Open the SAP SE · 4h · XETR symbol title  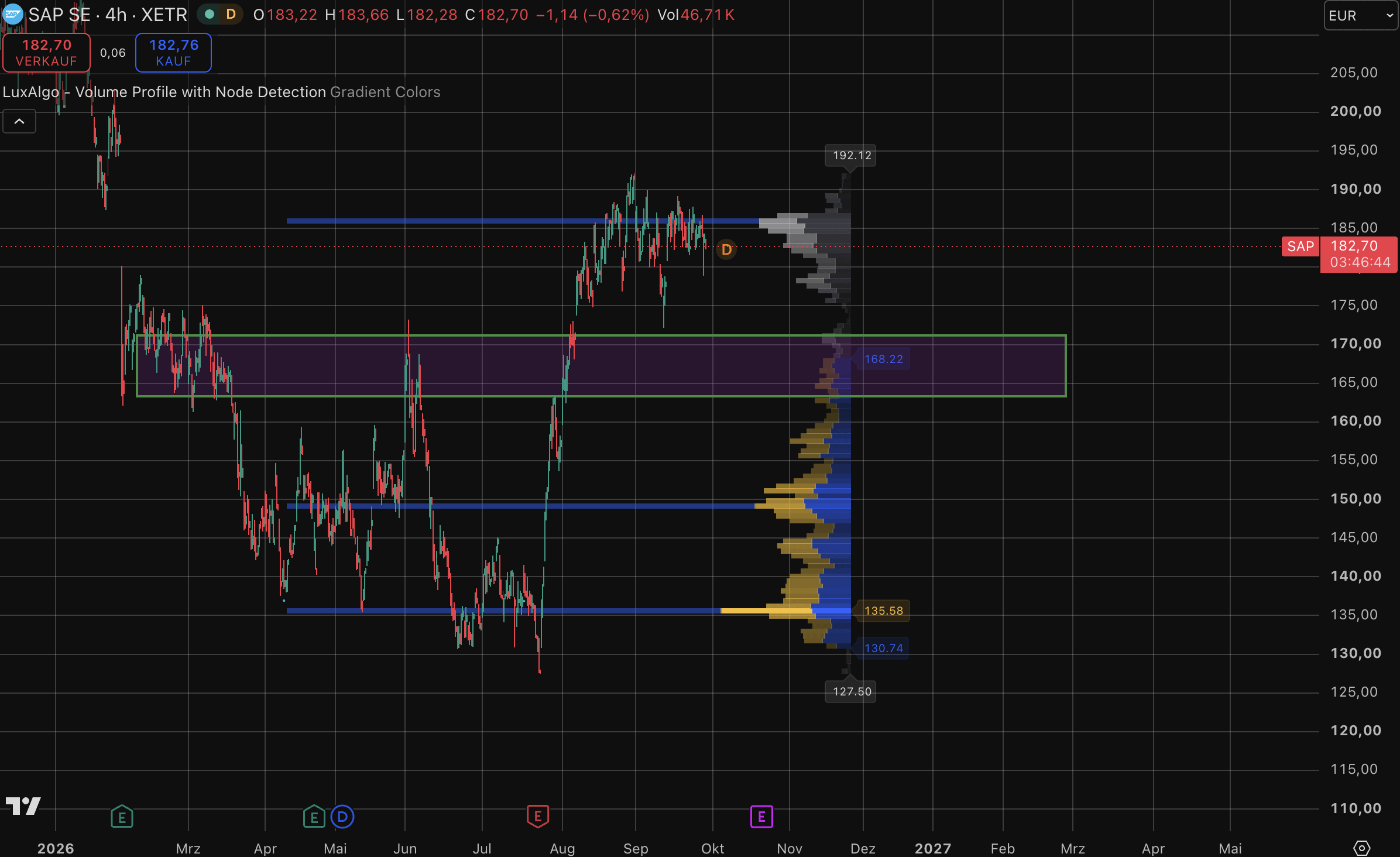tap(108, 15)
